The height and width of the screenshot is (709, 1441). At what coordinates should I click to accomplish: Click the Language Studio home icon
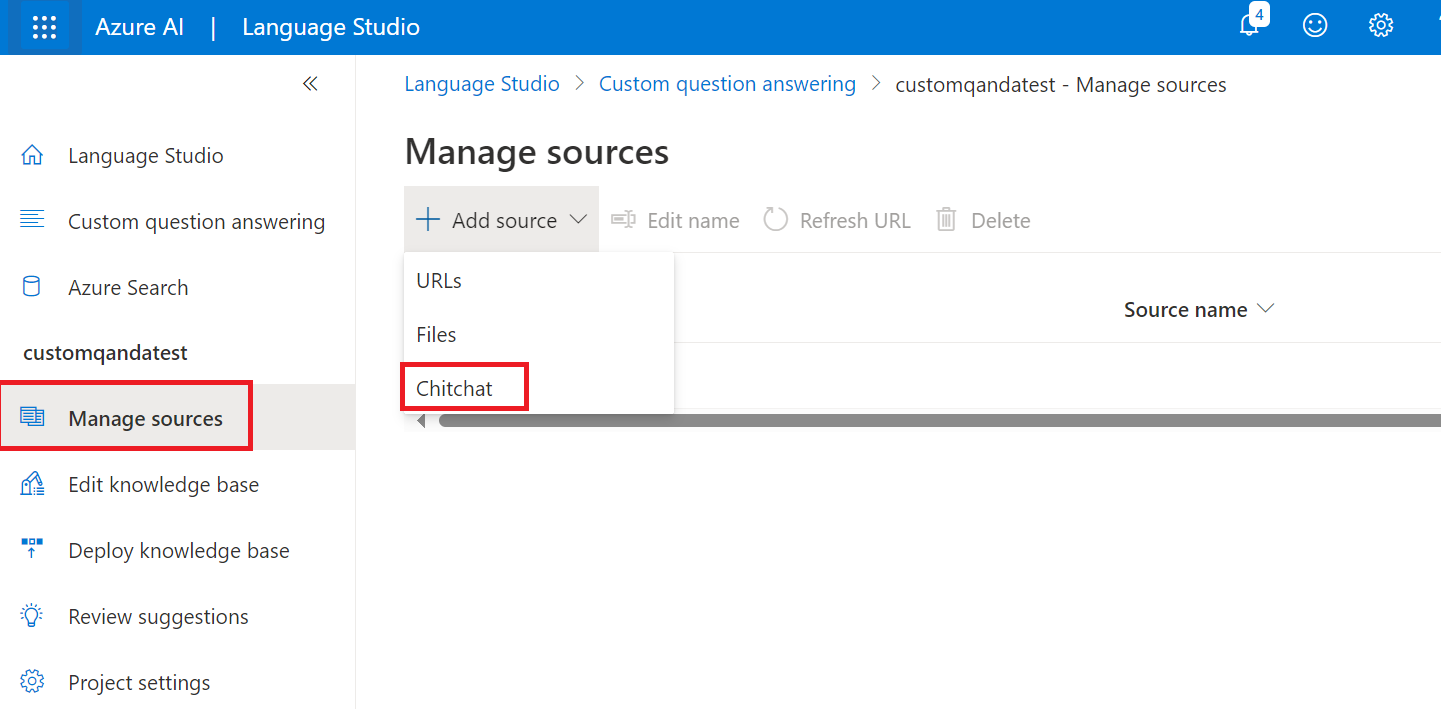pyautogui.click(x=32, y=156)
